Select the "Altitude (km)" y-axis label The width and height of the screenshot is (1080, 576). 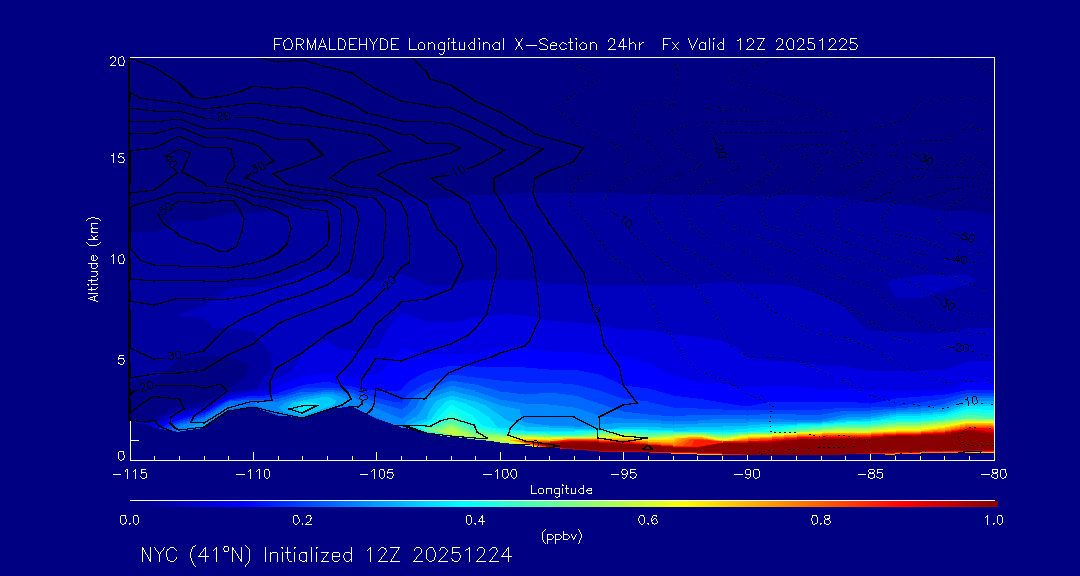click(93, 259)
